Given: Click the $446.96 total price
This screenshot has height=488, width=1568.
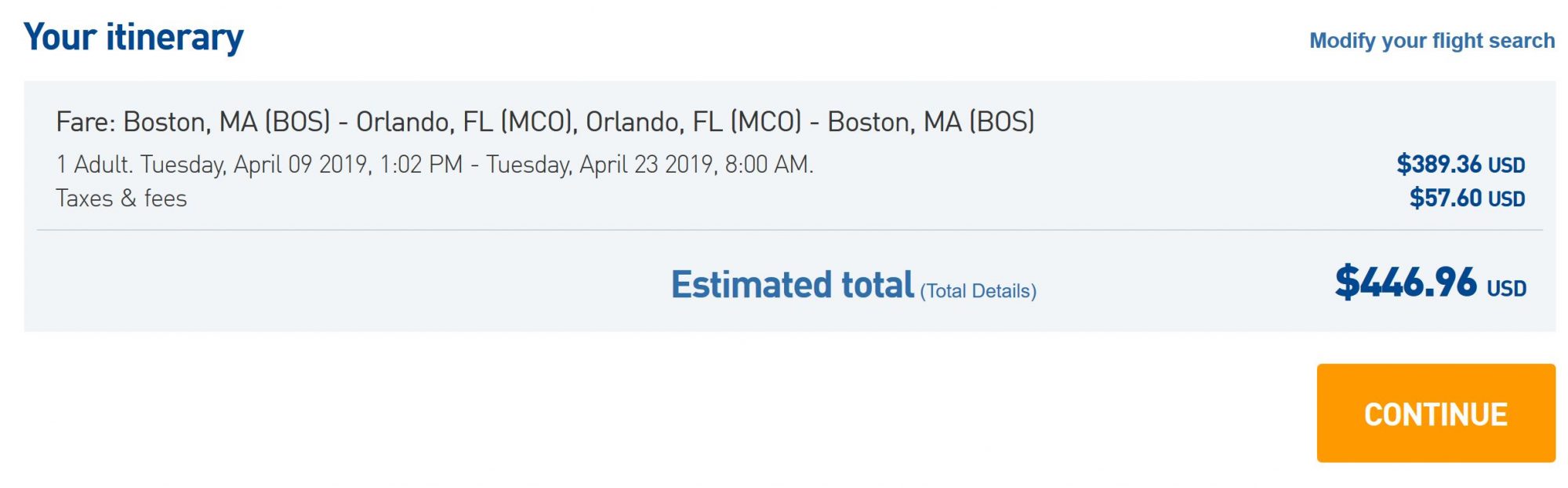Looking at the screenshot, I should point(1406,282).
